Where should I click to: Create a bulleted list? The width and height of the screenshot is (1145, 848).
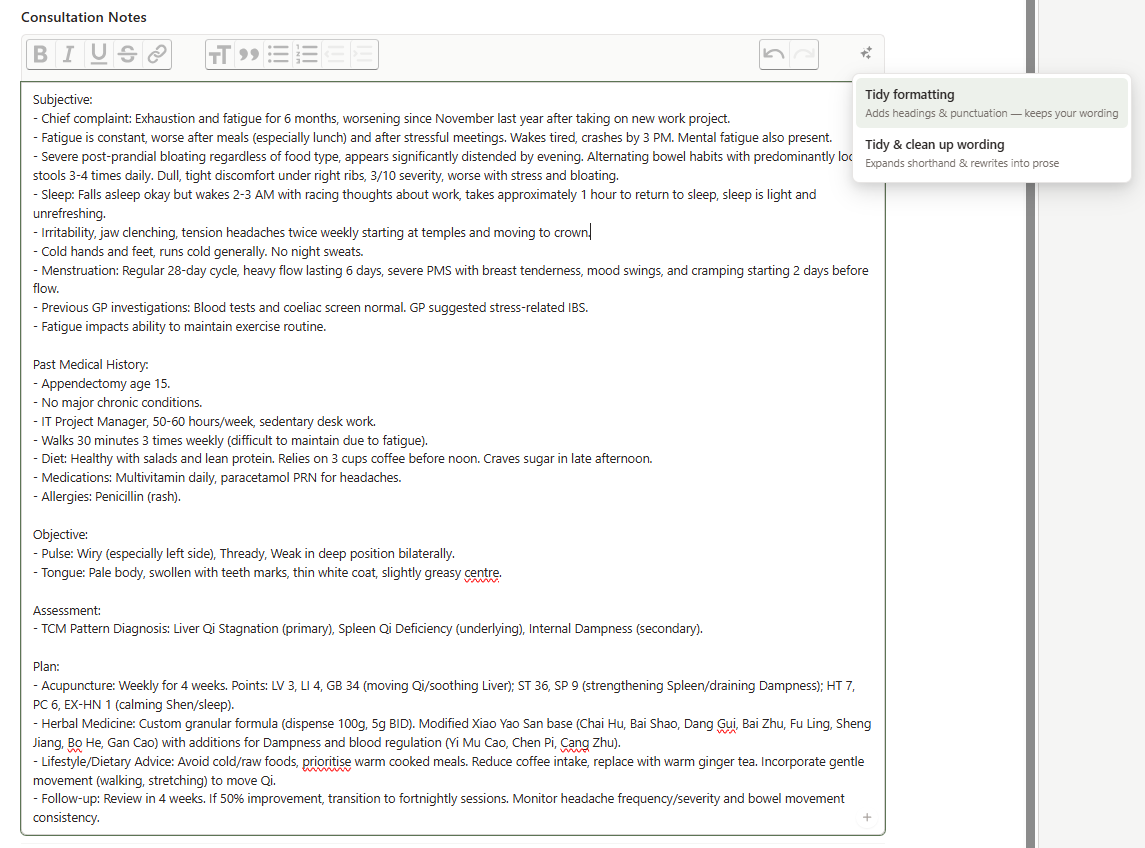point(278,55)
